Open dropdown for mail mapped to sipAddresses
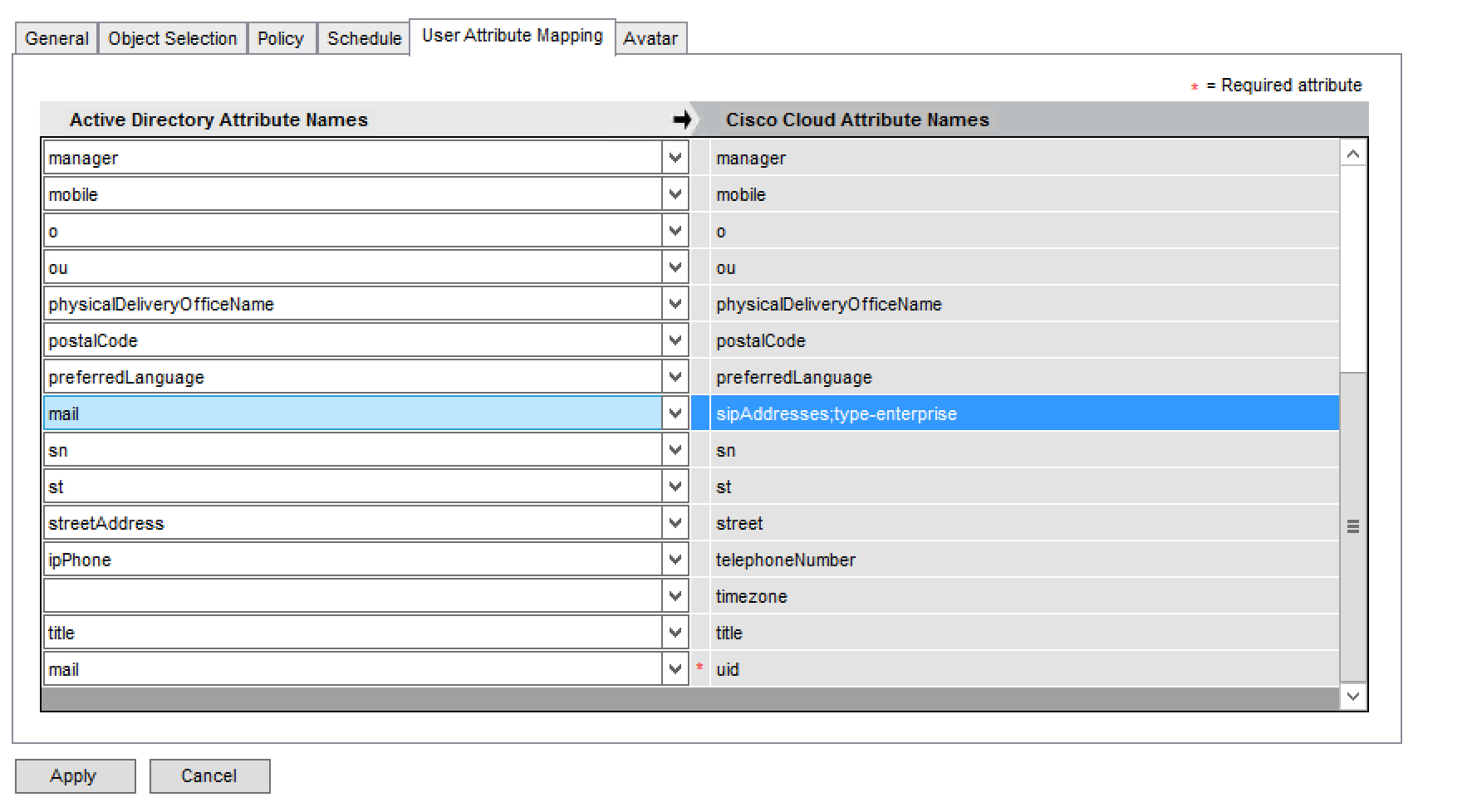This screenshot has height=812, width=1472. point(675,413)
